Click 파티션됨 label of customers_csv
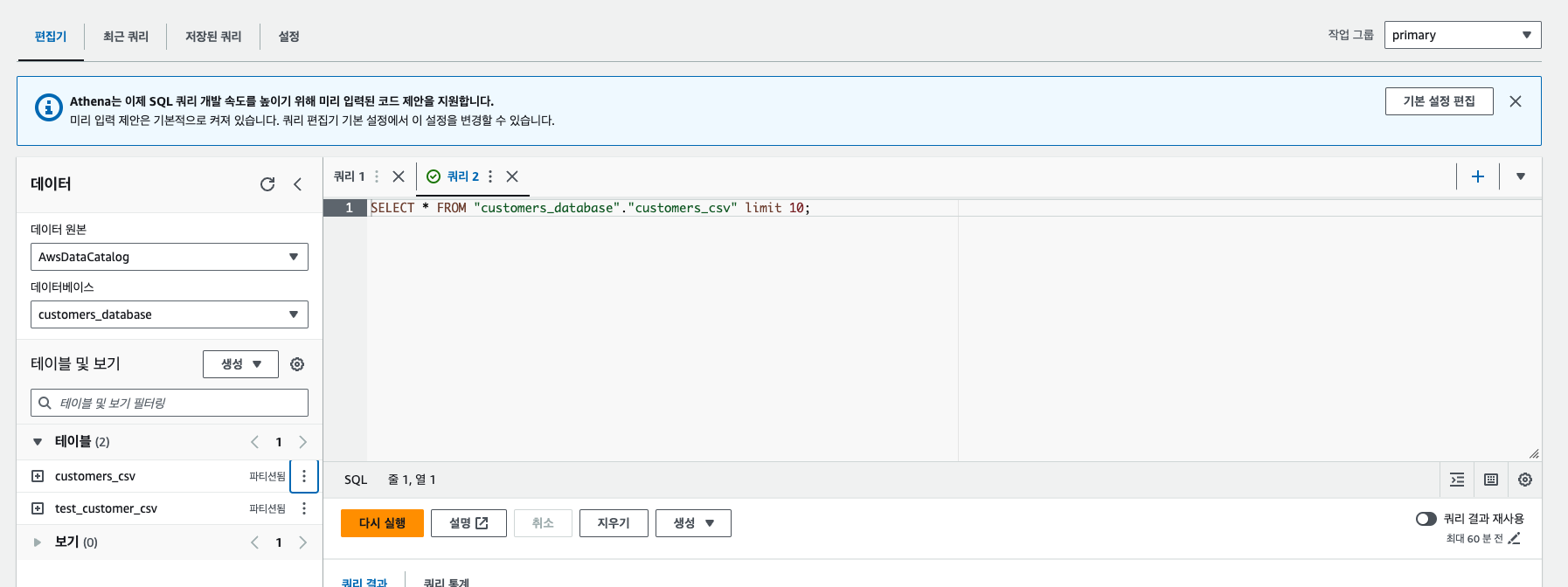The width and height of the screenshot is (1568, 587). [267, 476]
